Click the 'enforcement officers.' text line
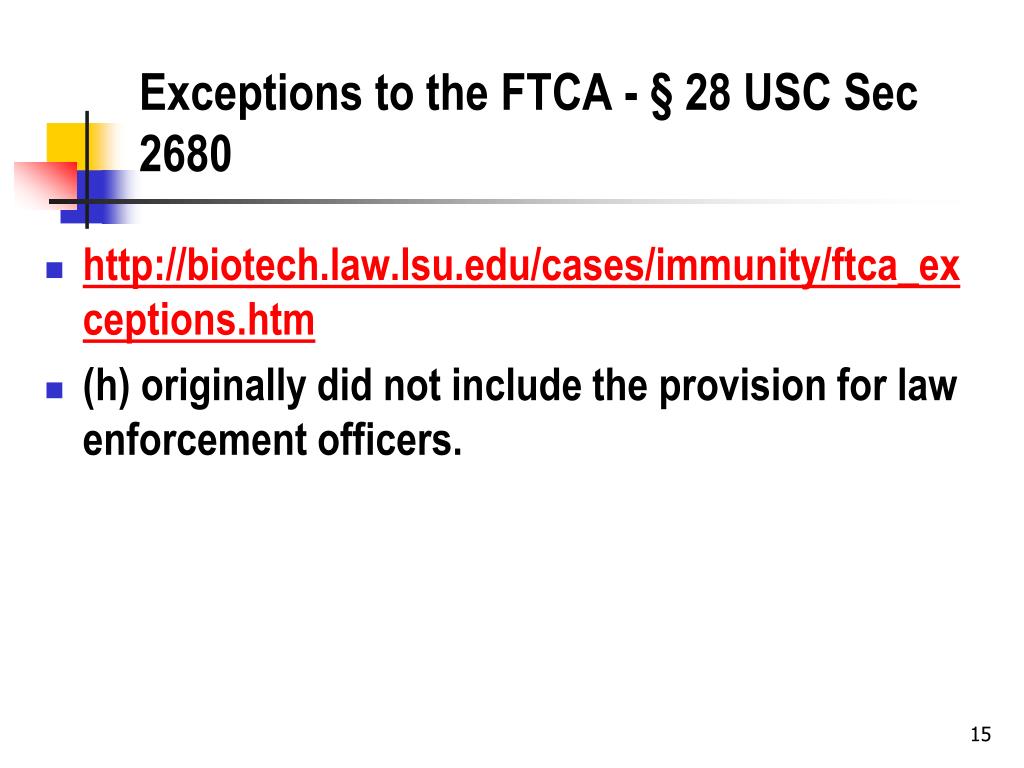The width and height of the screenshot is (1024, 768). click(x=272, y=440)
